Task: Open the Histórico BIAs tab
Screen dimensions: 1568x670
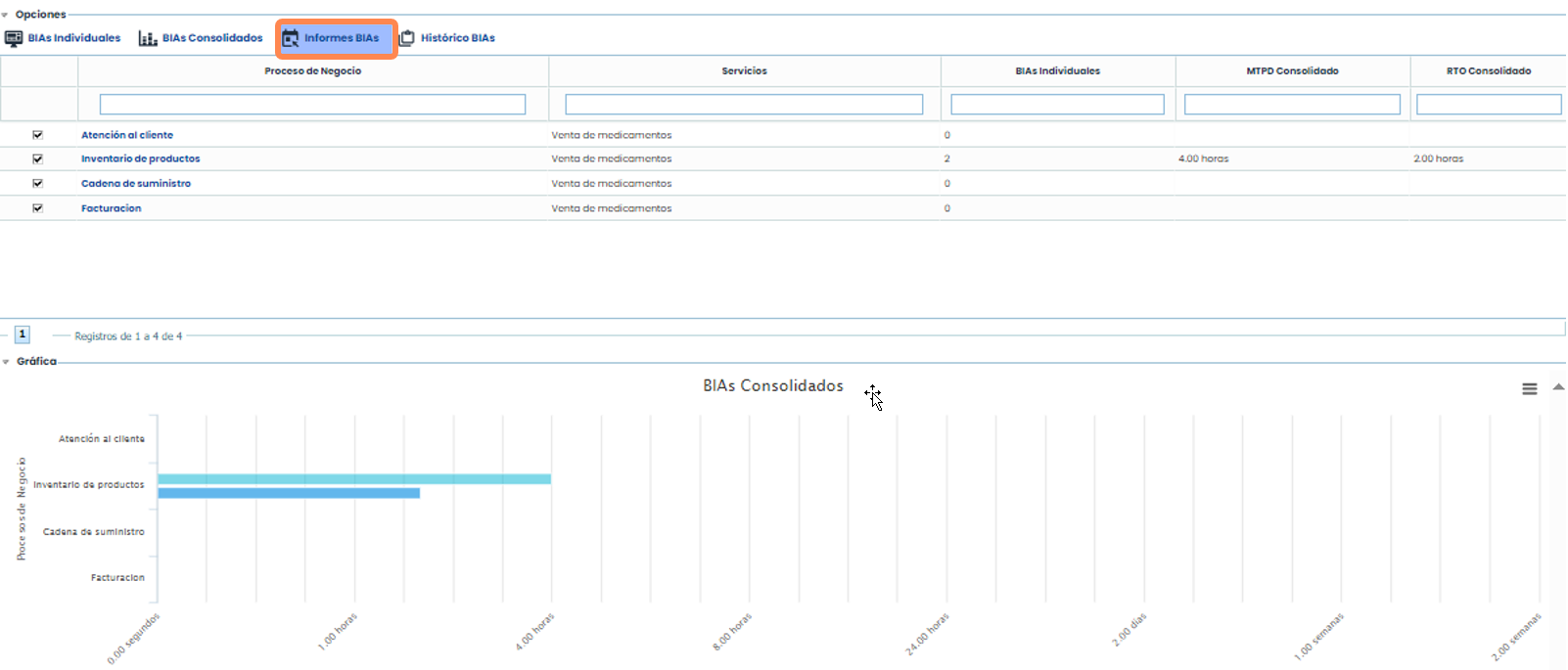Action: (x=457, y=38)
